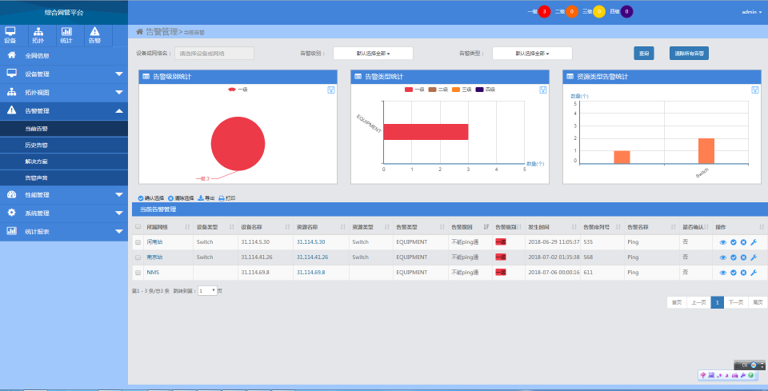
Task: Click the red level-one alarm counter badge in header
Action: pos(544,12)
